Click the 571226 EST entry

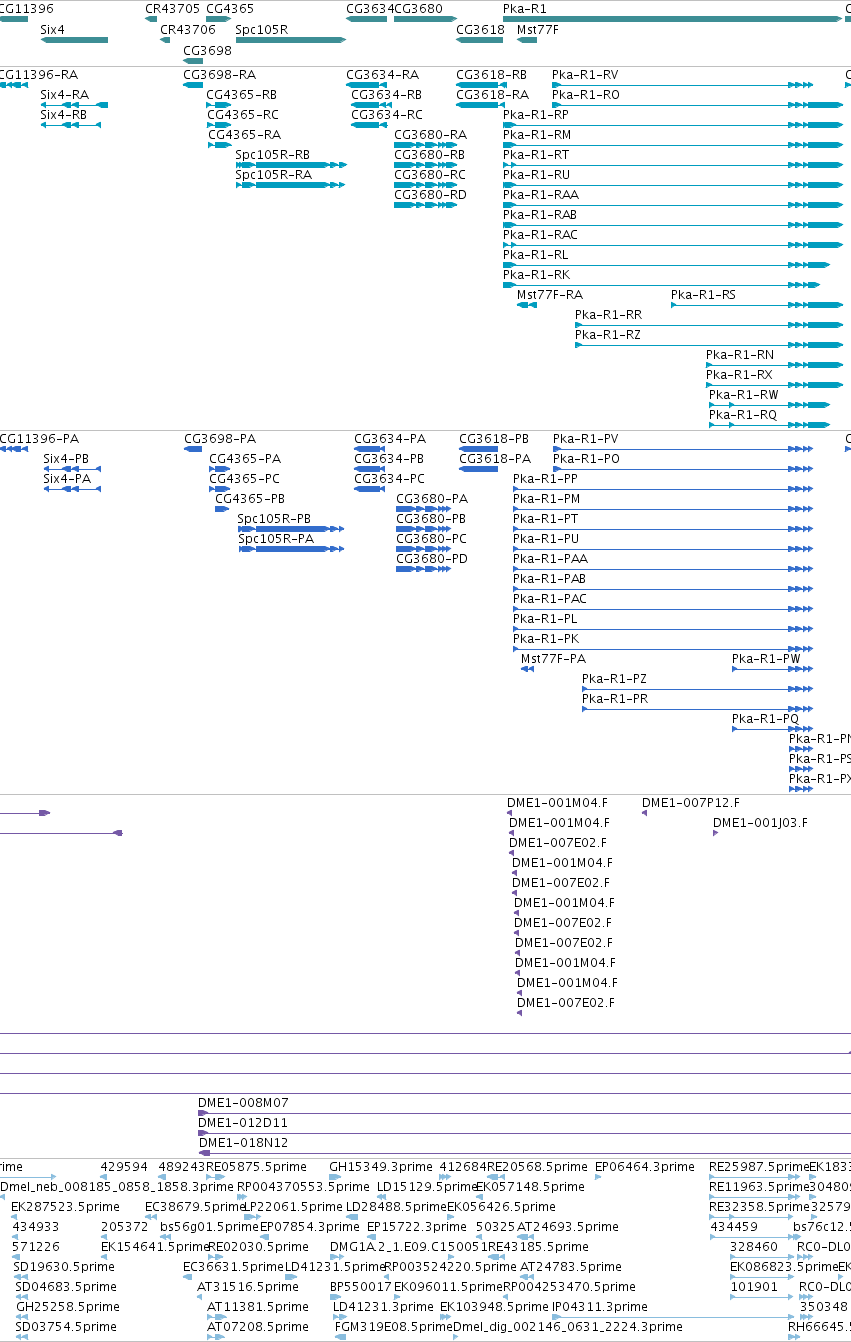[36, 1247]
